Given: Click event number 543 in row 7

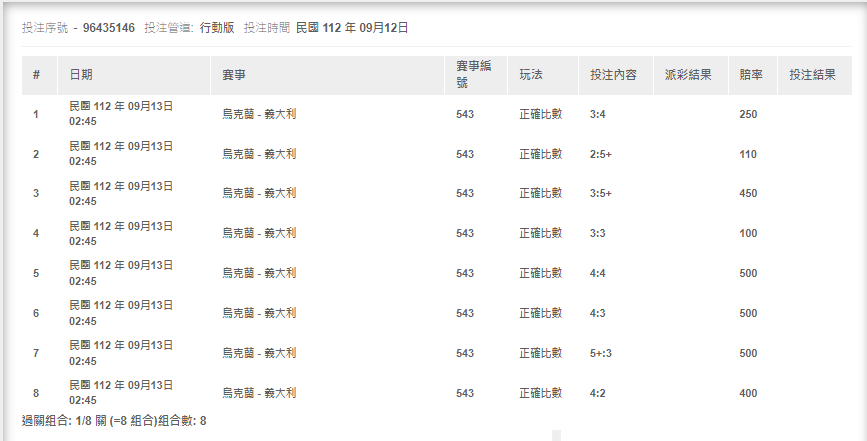Looking at the screenshot, I should tap(465, 353).
